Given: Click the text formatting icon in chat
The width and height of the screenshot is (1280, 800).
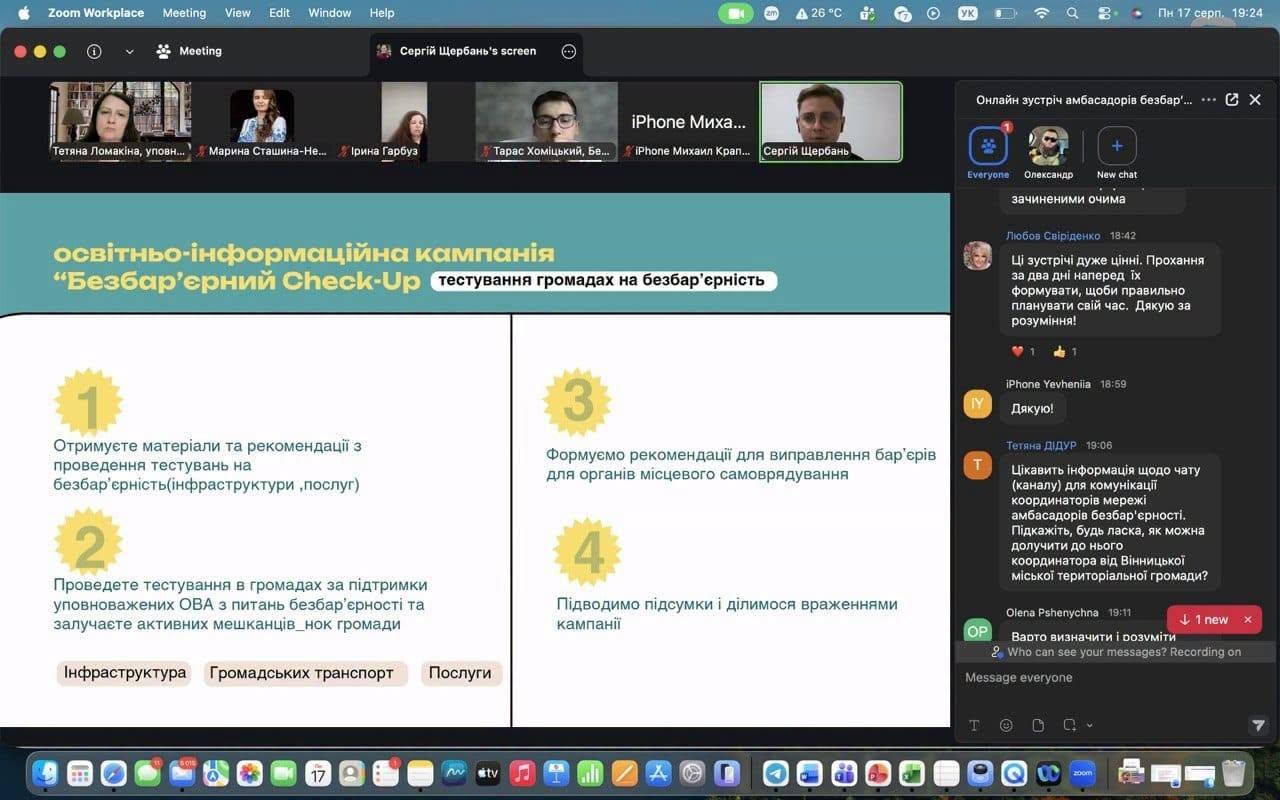Looking at the screenshot, I should click(x=975, y=725).
